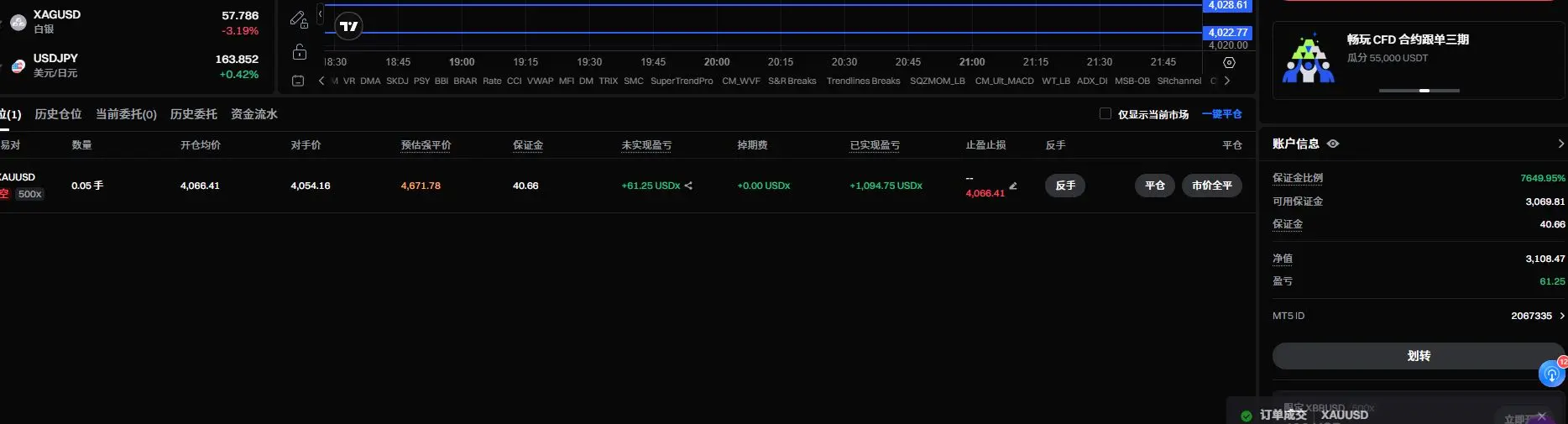Click the 划转 transfer button

pyautogui.click(x=1419, y=356)
